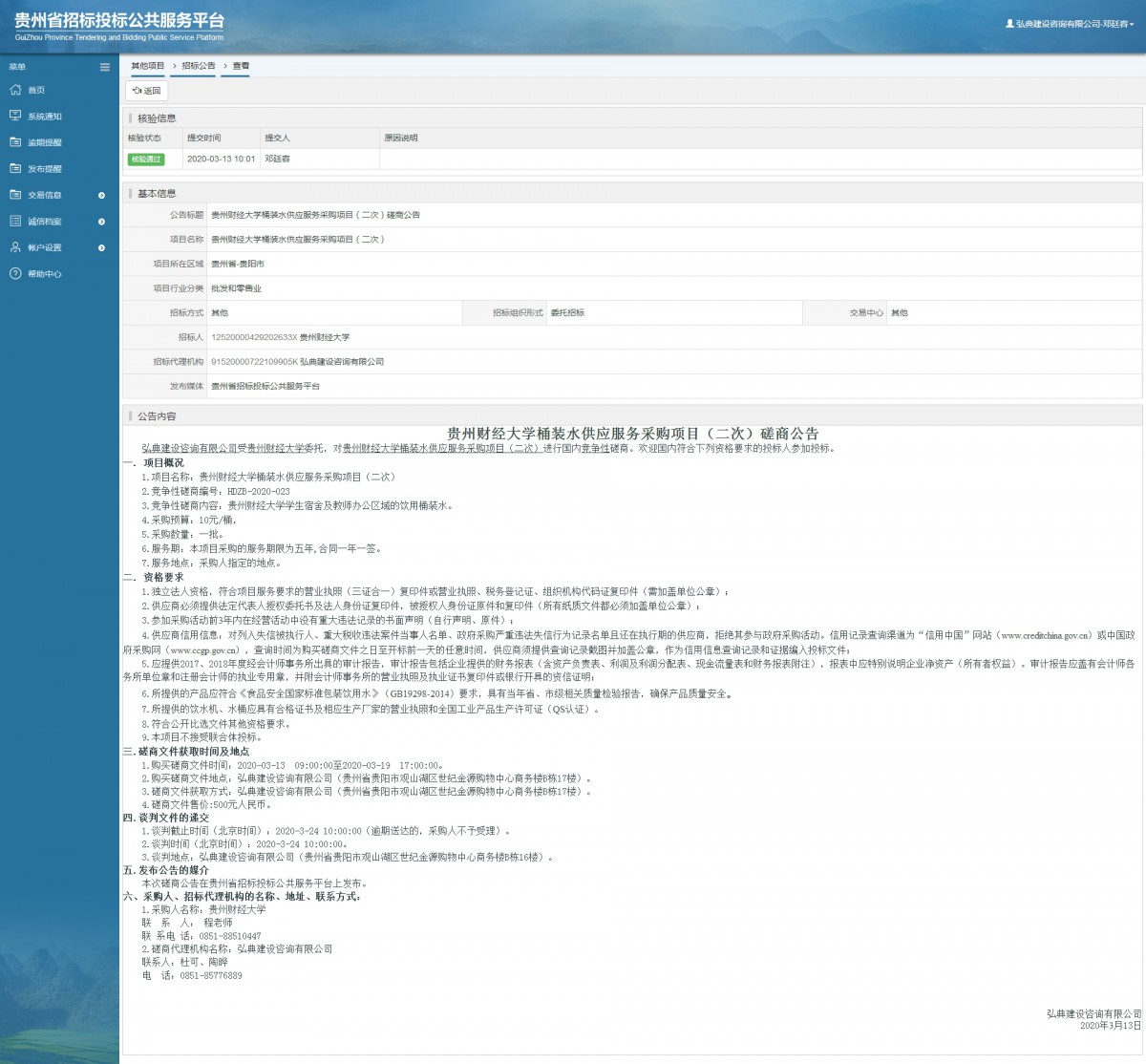Screen dimensions: 1146x1064
Task: Click the 首页 home icon
Action: click(15, 90)
